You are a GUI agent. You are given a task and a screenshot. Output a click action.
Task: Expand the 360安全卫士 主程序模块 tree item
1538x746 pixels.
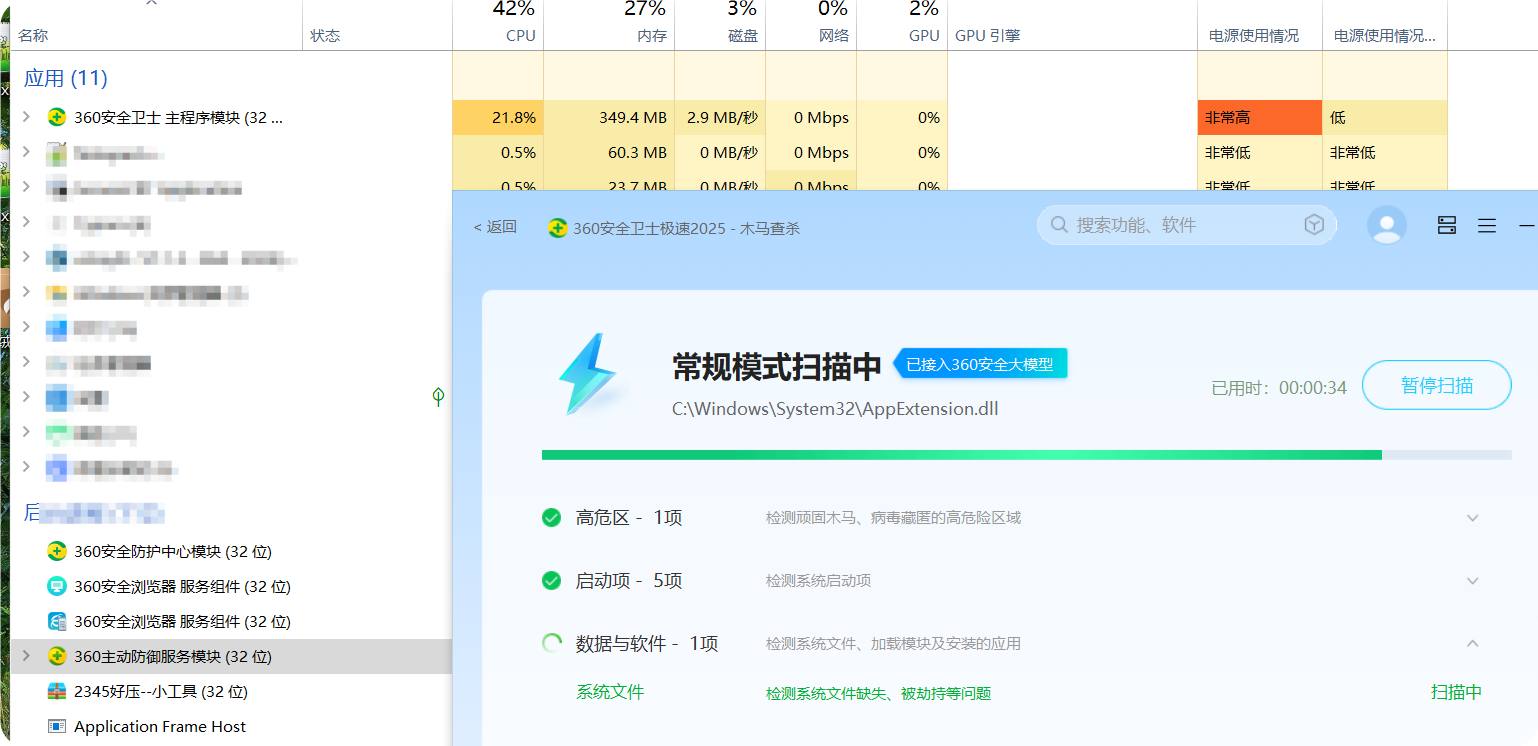[25, 117]
